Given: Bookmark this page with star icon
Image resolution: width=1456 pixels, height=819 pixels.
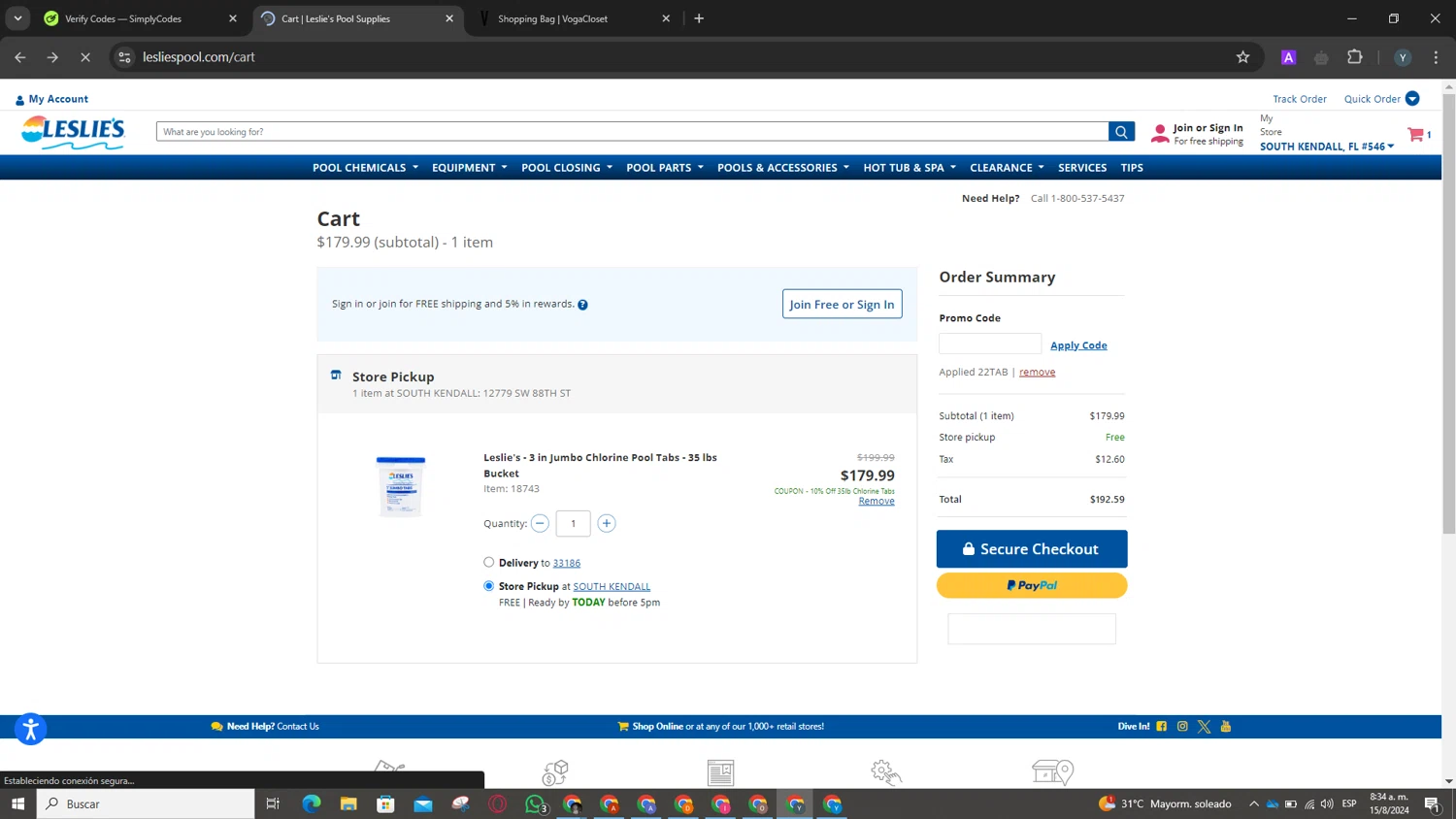Looking at the screenshot, I should click(x=1242, y=57).
